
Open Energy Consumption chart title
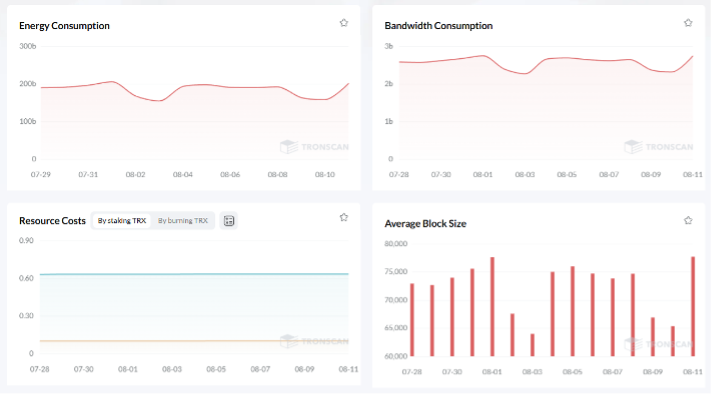pyautogui.click(x=64, y=26)
